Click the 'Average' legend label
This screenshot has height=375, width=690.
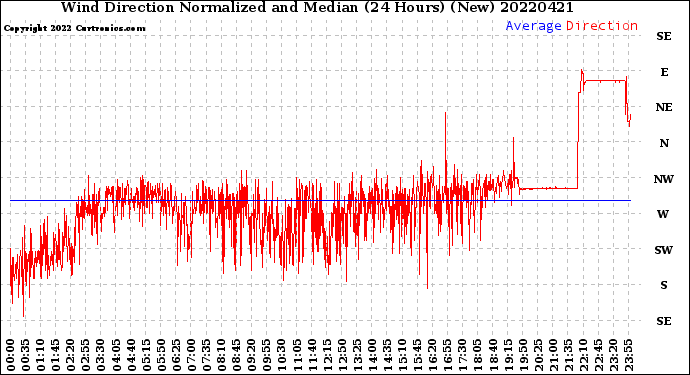pyautogui.click(x=533, y=26)
